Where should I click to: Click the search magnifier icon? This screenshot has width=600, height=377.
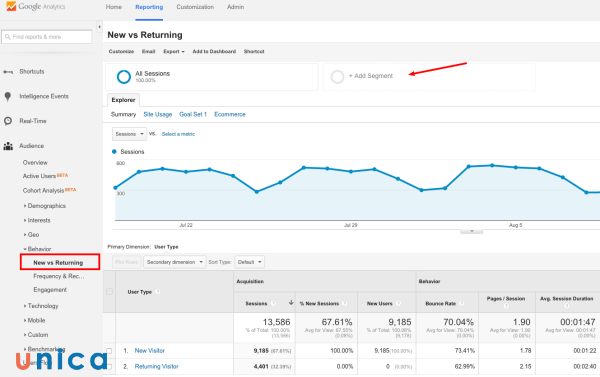coord(8,37)
